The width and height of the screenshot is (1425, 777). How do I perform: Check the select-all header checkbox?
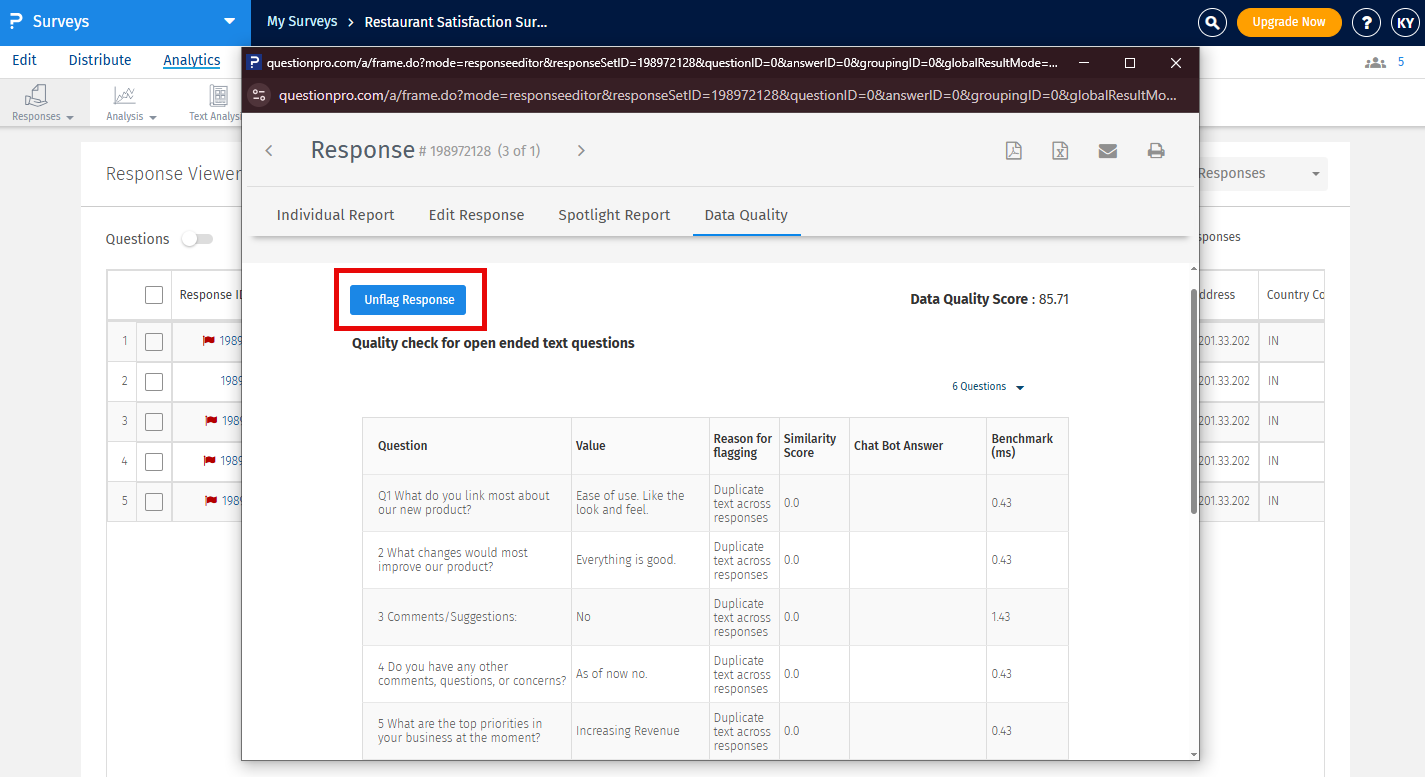[154, 295]
